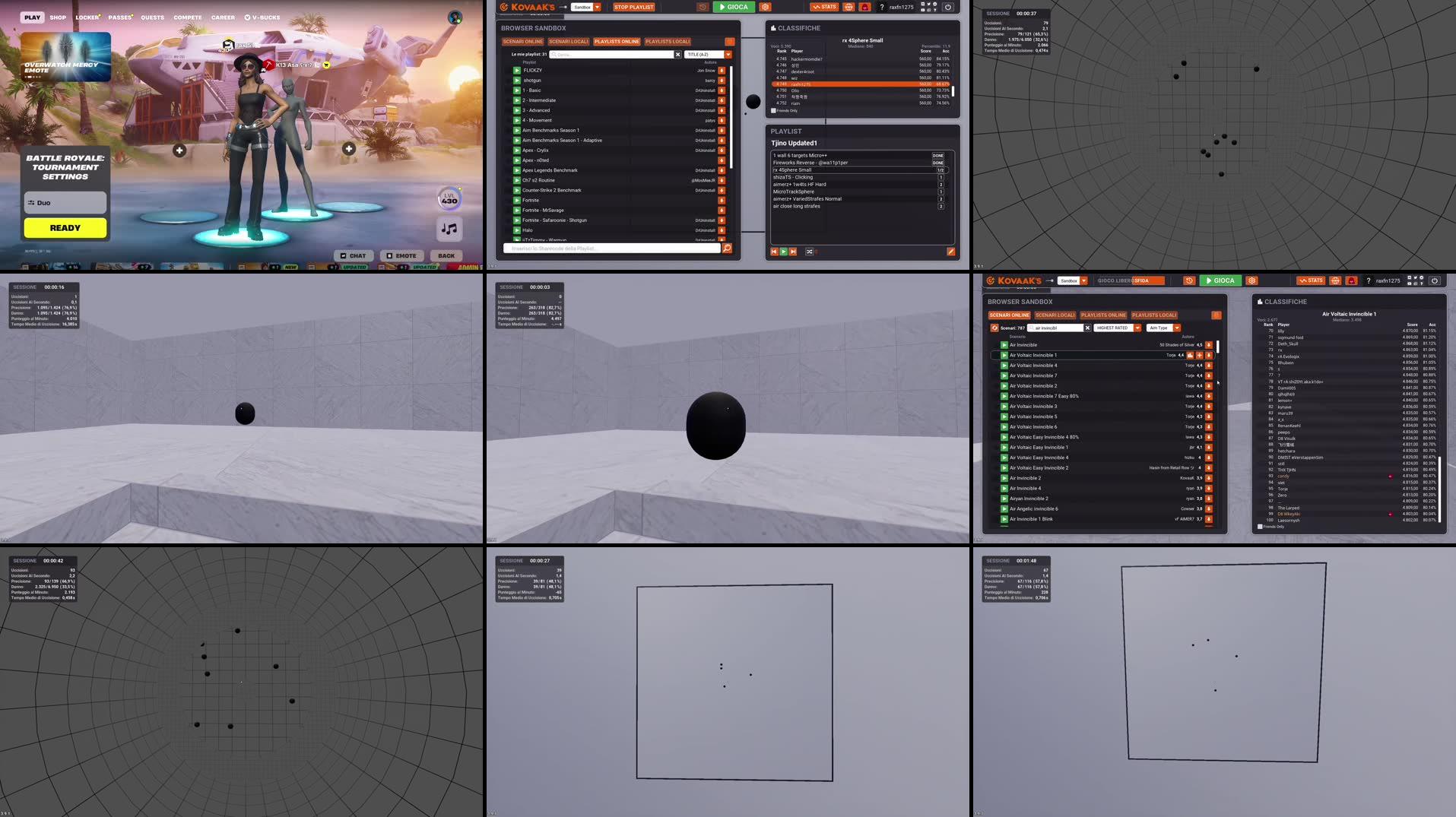This screenshot has height=817, width=1456.
Task: Invite a player with the plus by the Duo panel
Action: click(179, 150)
